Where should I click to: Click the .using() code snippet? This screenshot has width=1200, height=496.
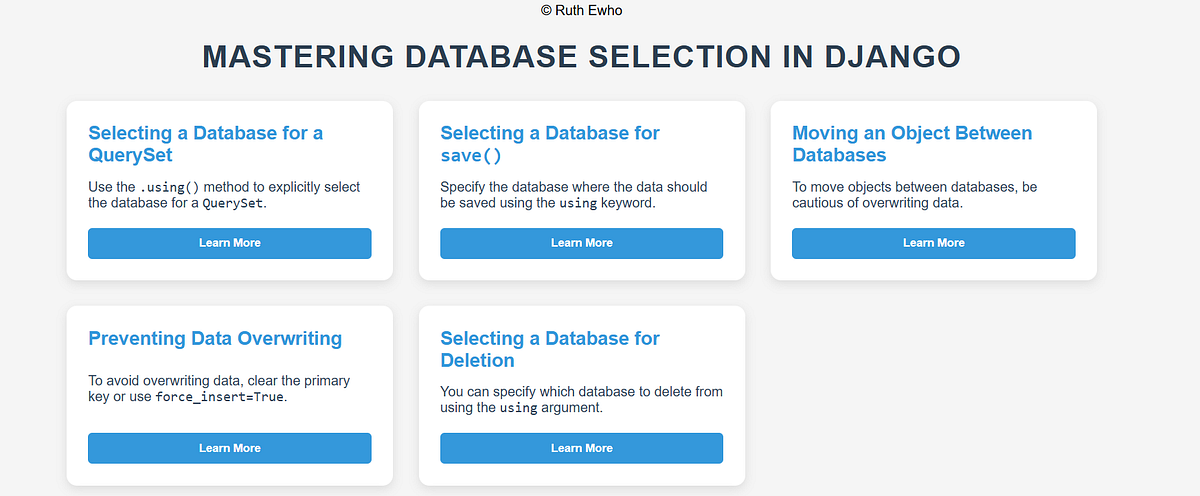[169, 188]
